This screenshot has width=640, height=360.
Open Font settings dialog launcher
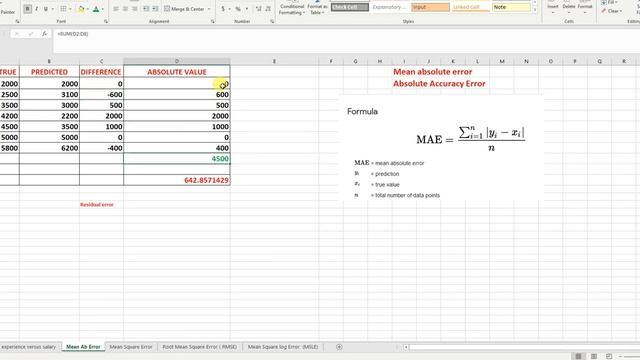point(106,21)
